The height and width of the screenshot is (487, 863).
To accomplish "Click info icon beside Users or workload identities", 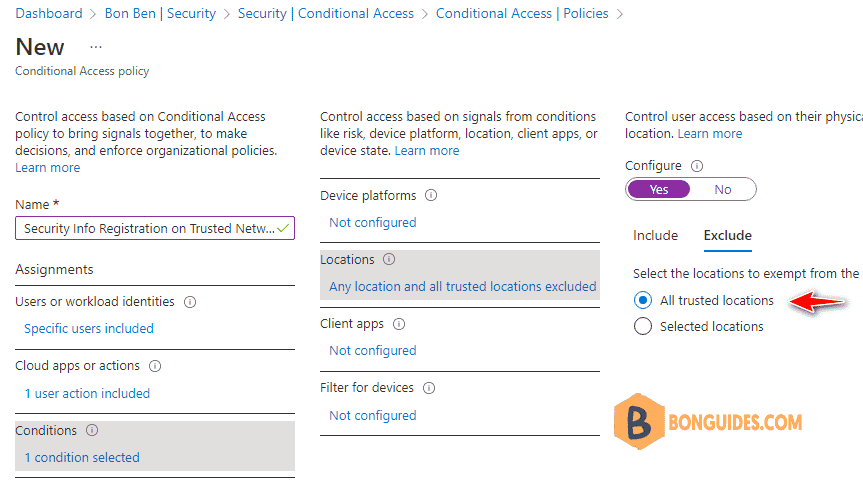I will click(190, 302).
